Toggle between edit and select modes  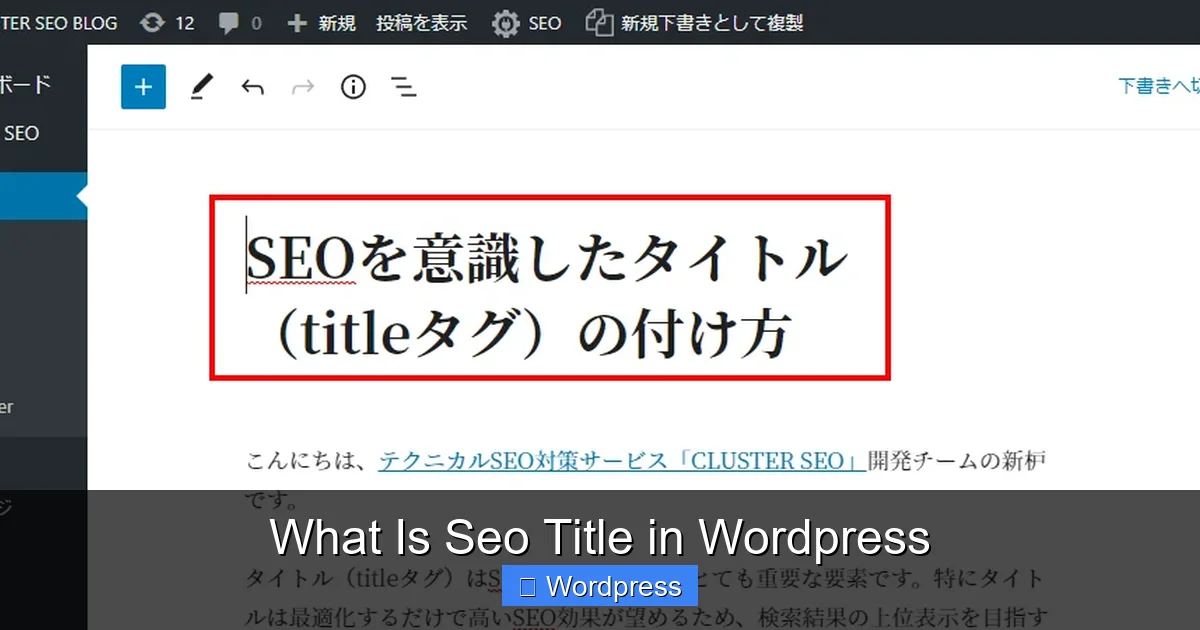tap(201, 87)
